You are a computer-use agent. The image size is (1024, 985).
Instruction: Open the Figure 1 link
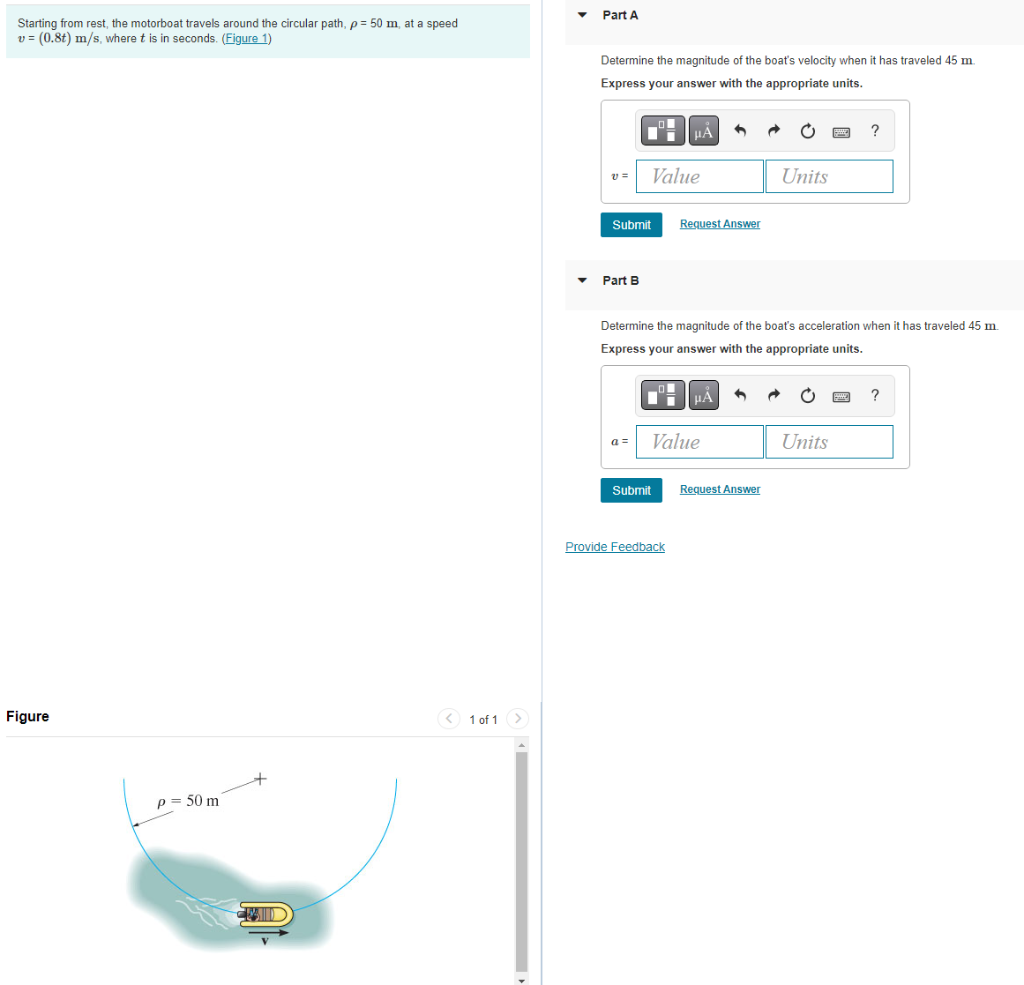pyautogui.click(x=246, y=38)
